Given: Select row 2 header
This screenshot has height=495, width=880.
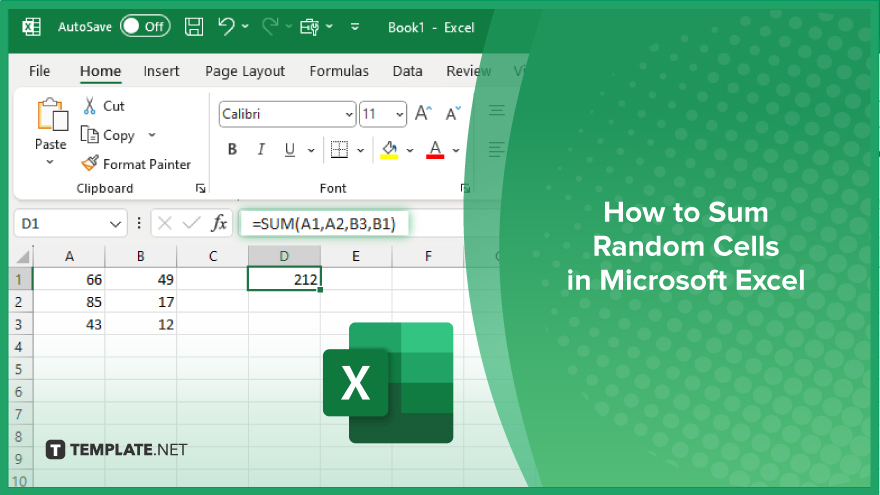Looking at the screenshot, I should pos(20,302).
